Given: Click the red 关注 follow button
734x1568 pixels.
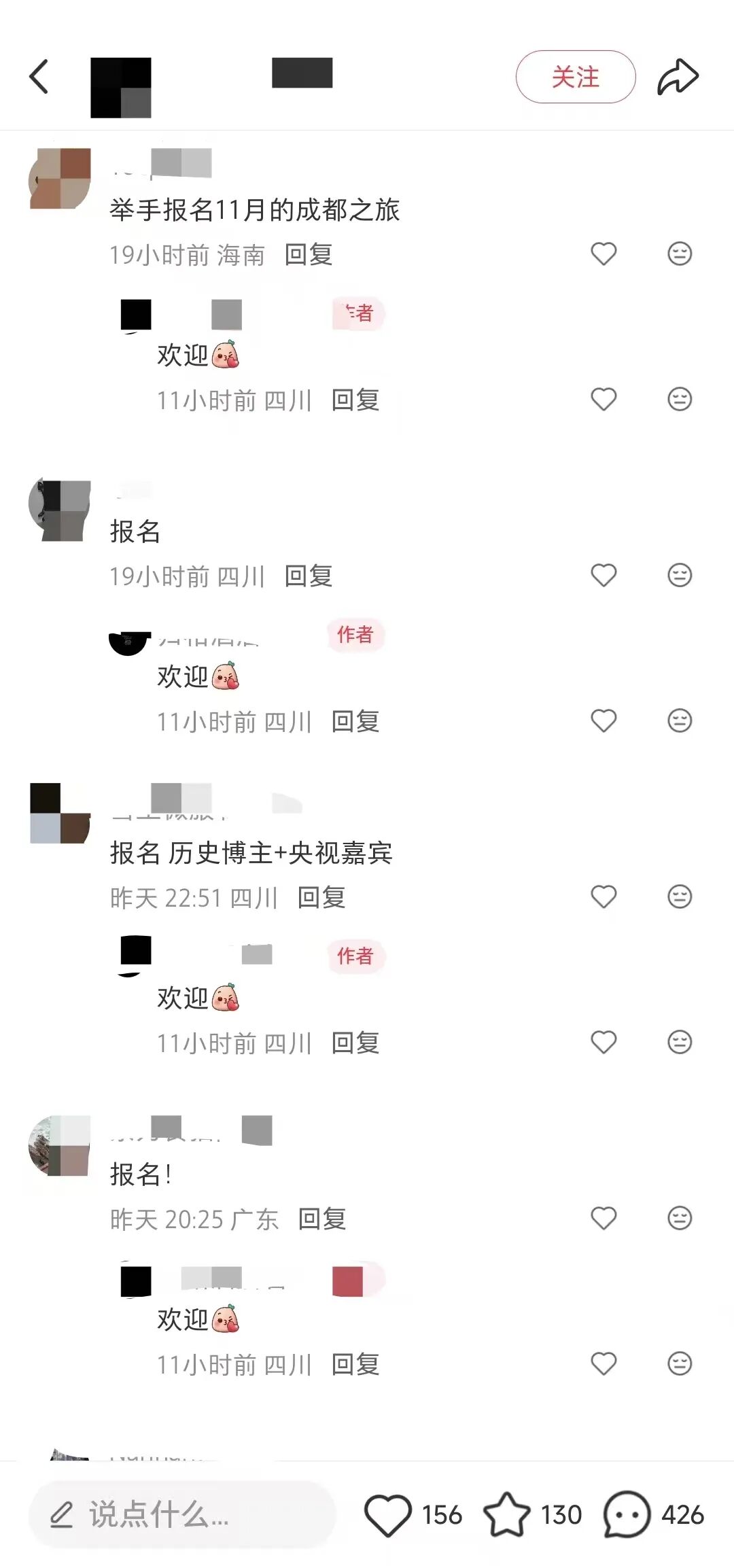Looking at the screenshot, I should [x=576, y=77].
